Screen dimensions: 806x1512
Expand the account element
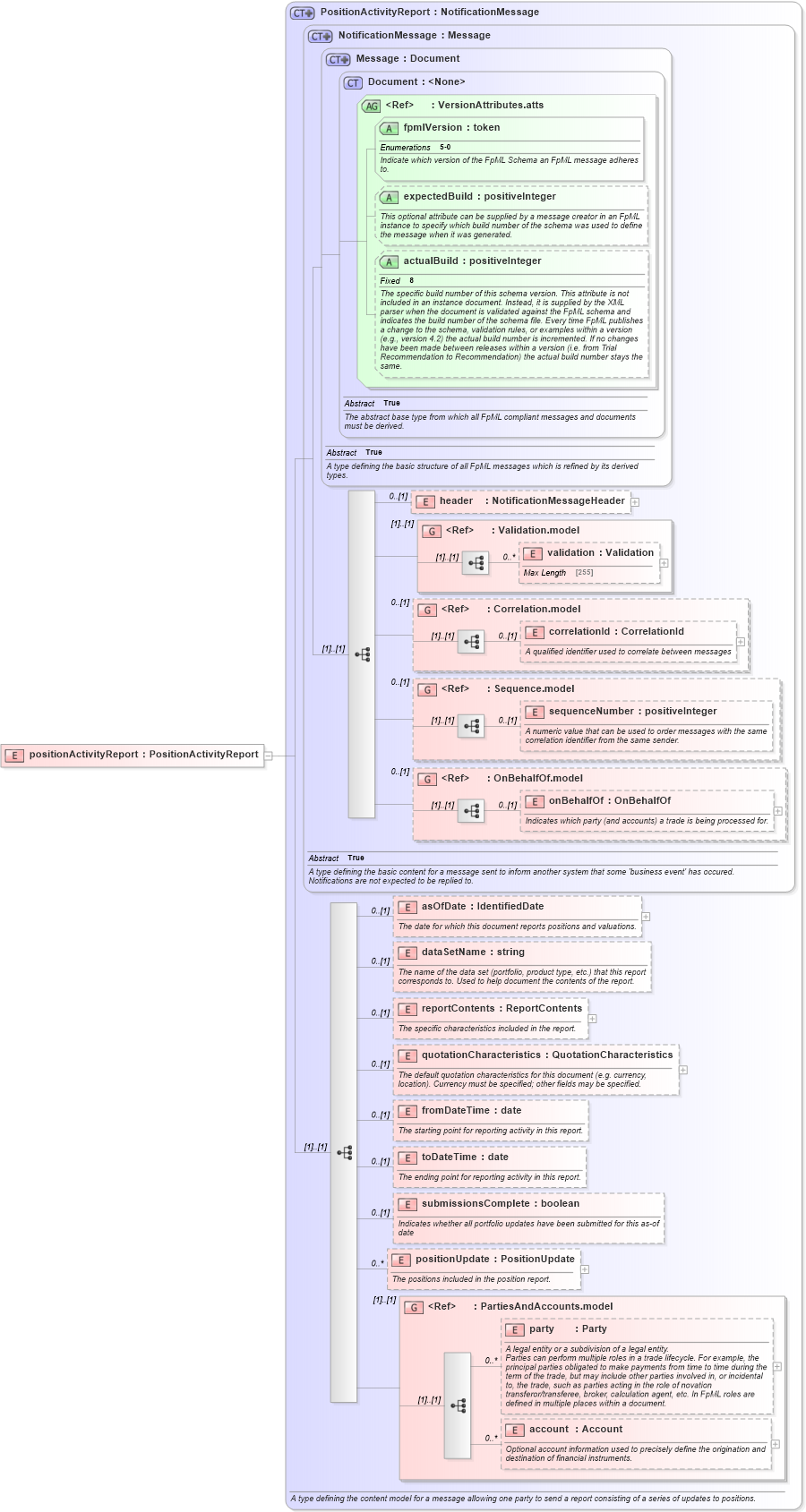pos(776,1444)
